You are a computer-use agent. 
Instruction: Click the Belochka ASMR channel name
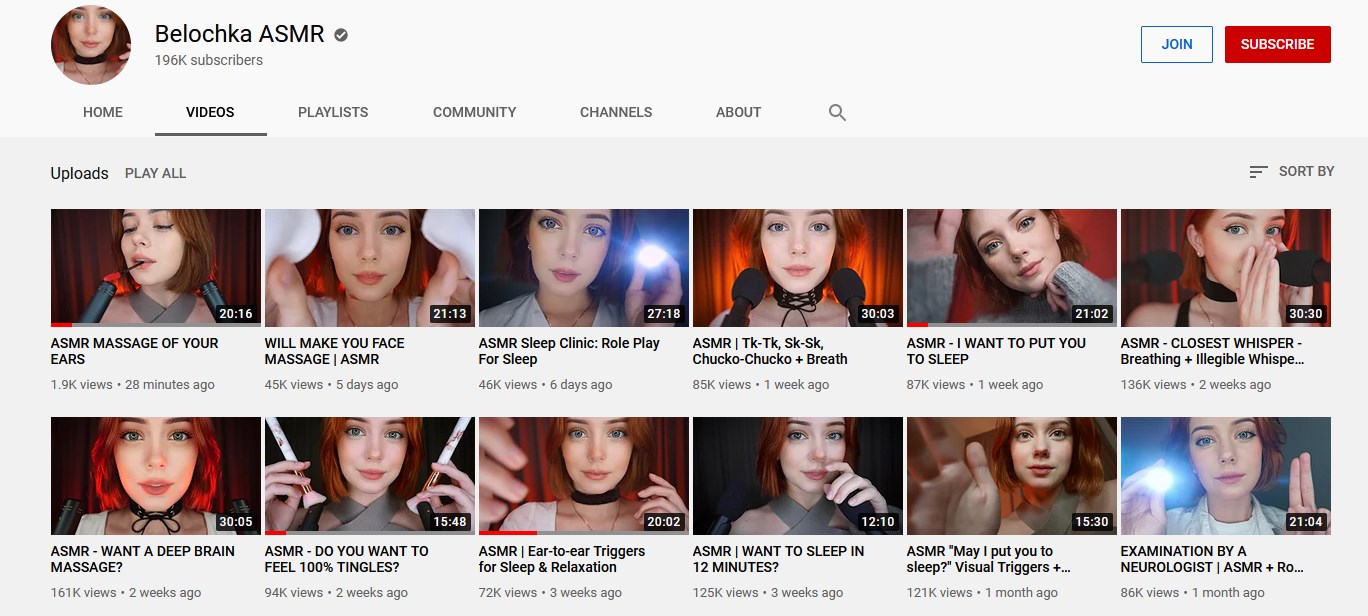pyautogui.click(x=239, y=34)
